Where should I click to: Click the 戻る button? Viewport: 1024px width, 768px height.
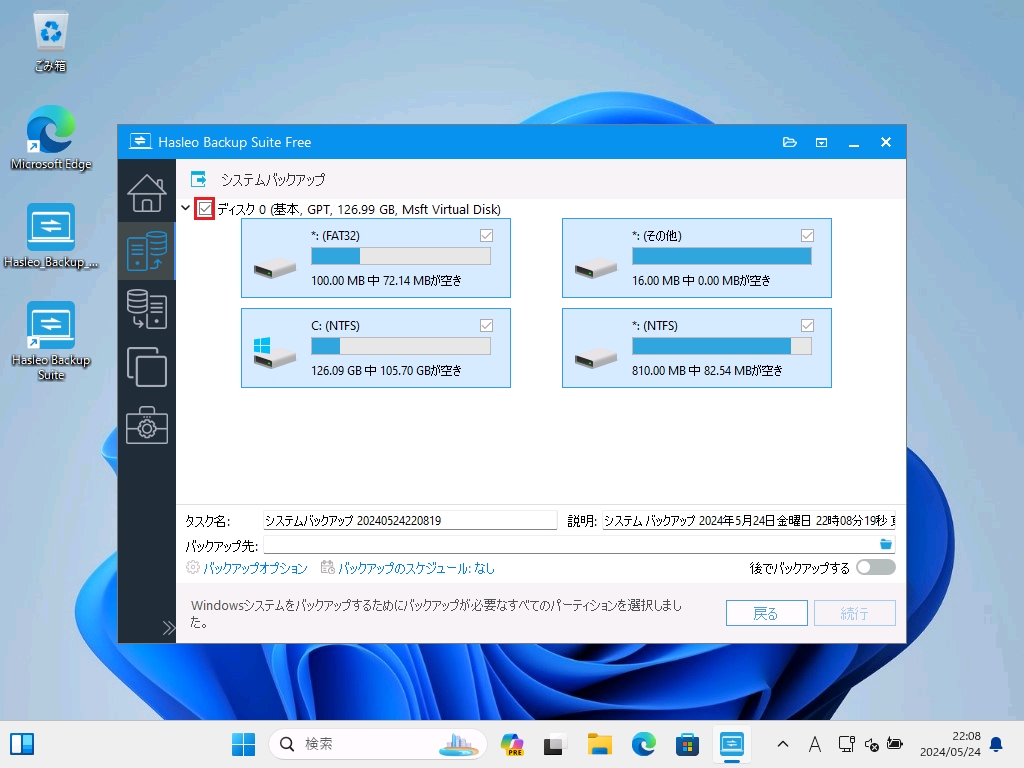tap(767, 613)
